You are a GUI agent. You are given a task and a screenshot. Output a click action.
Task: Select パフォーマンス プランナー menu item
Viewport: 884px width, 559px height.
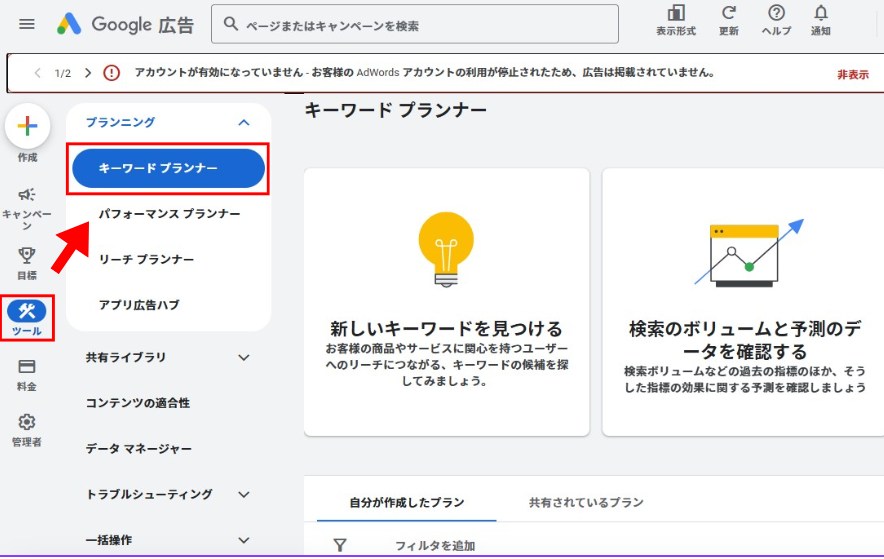[x=169, y=214]
